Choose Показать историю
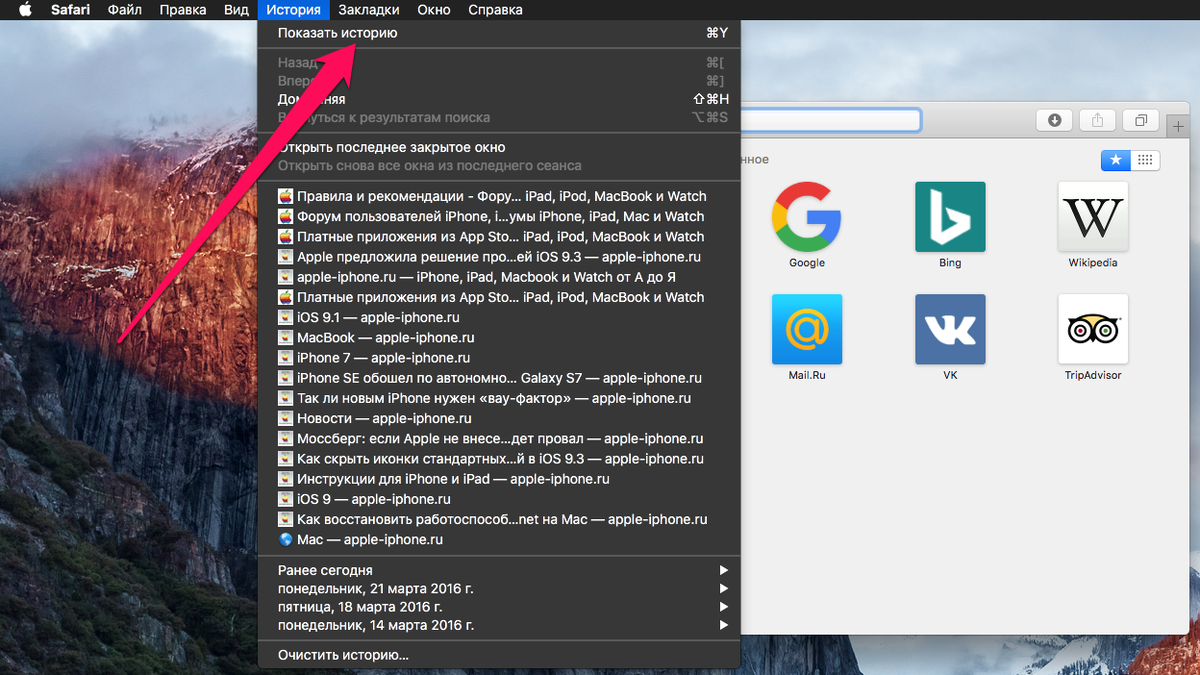1200x675 pixels. point(499,33)
